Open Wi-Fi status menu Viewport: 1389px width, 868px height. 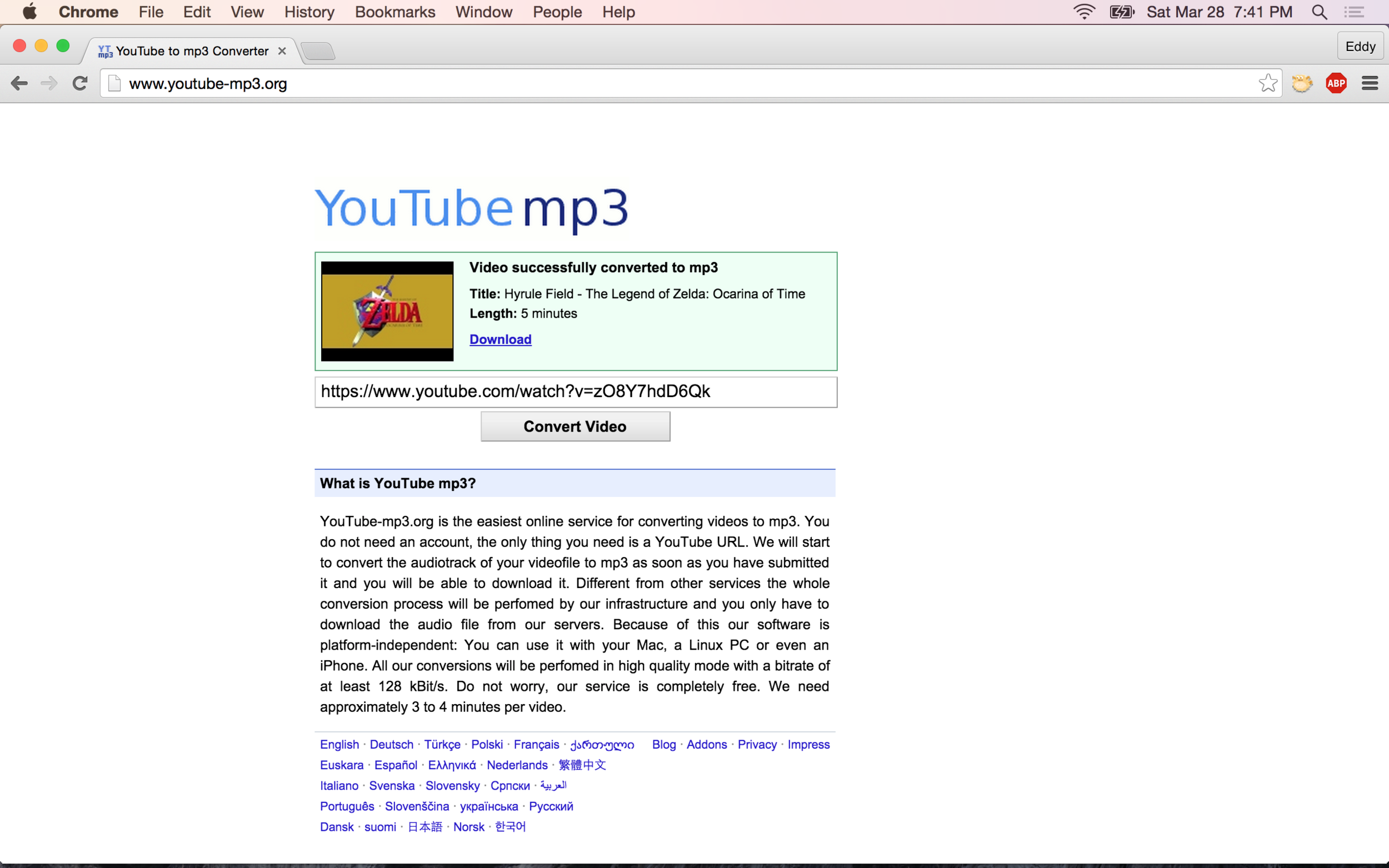[x=1084, y=12]
